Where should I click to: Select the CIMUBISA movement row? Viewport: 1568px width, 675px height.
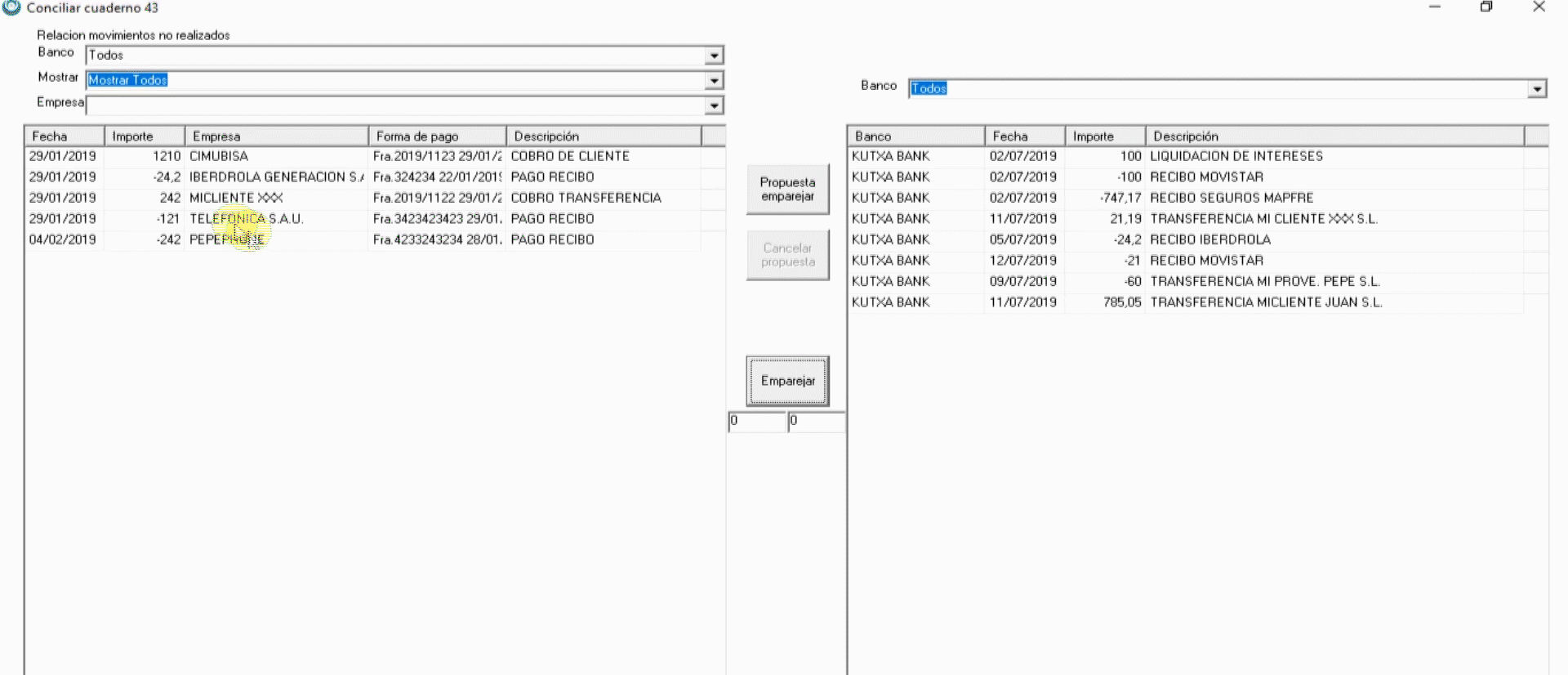coord(219,156)
